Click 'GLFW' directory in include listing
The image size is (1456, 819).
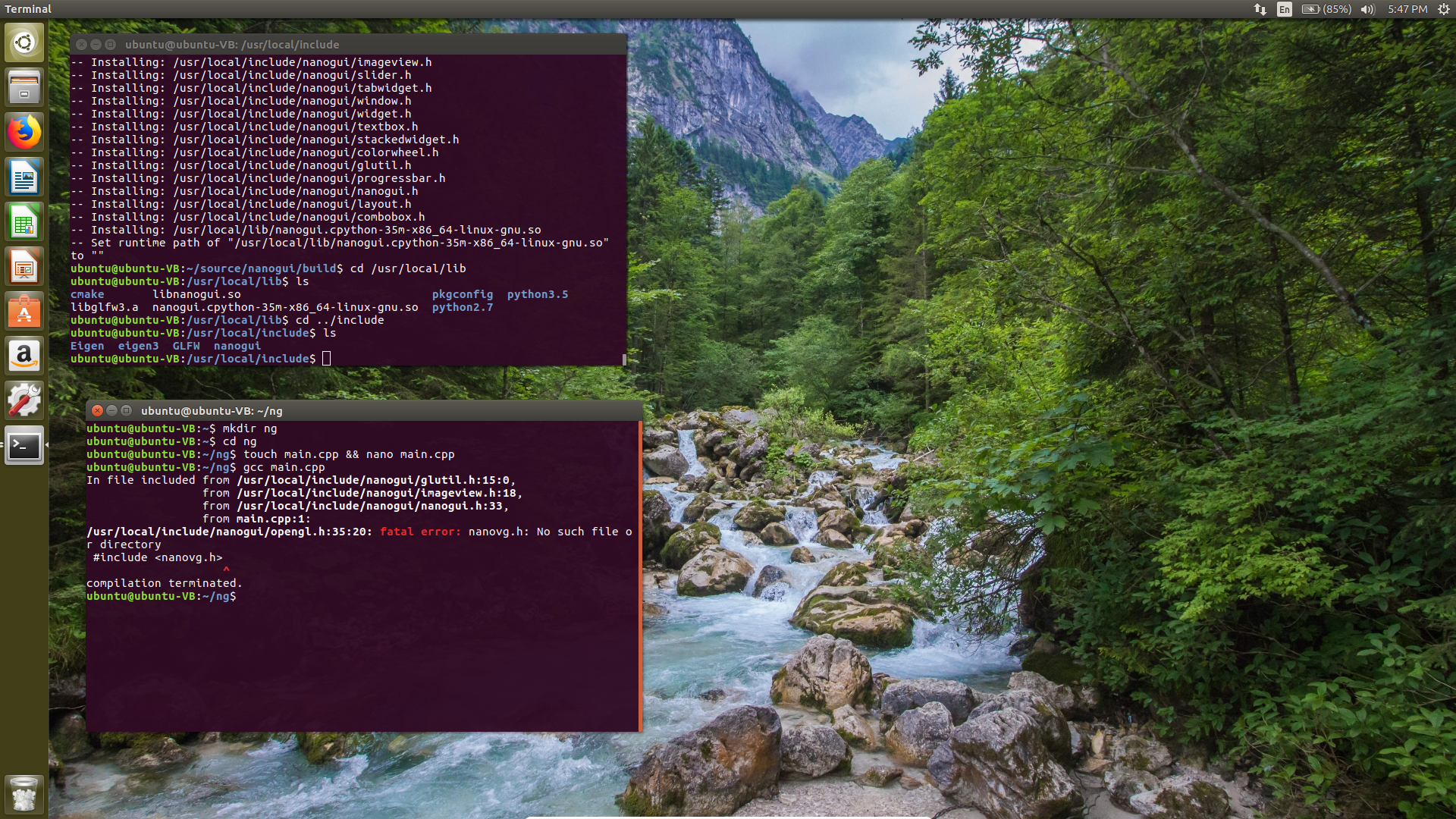click(186, 346)
